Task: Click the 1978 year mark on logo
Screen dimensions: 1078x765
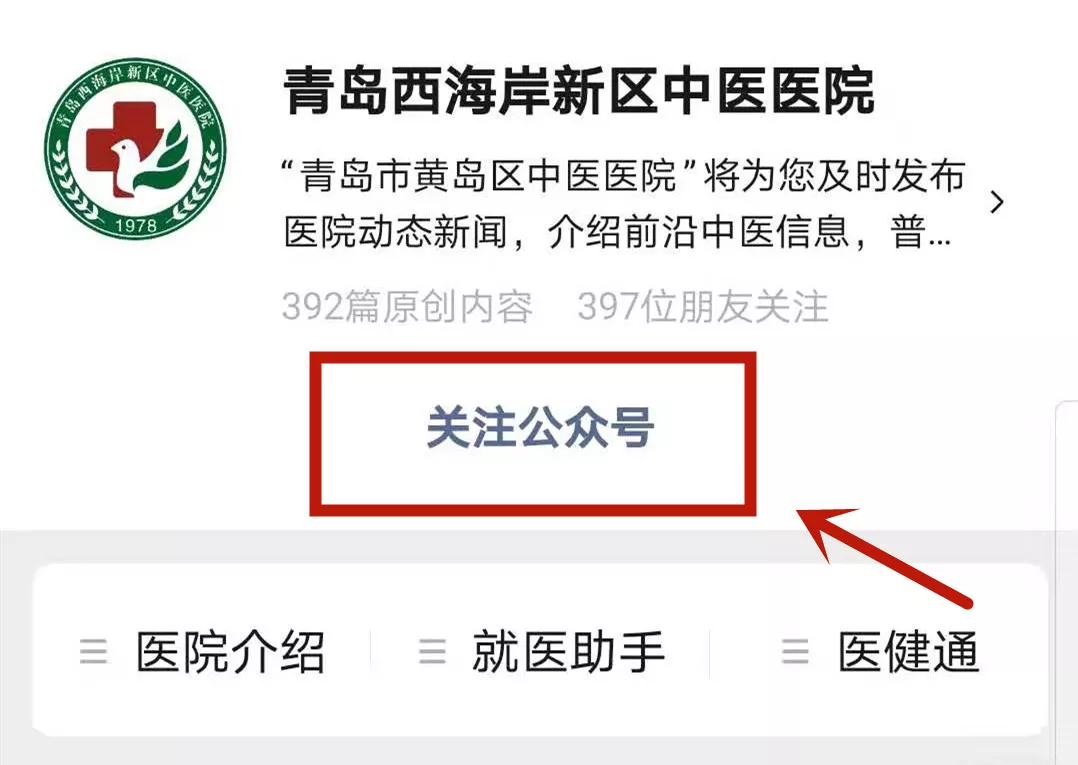Action: (x=136, y=224)
